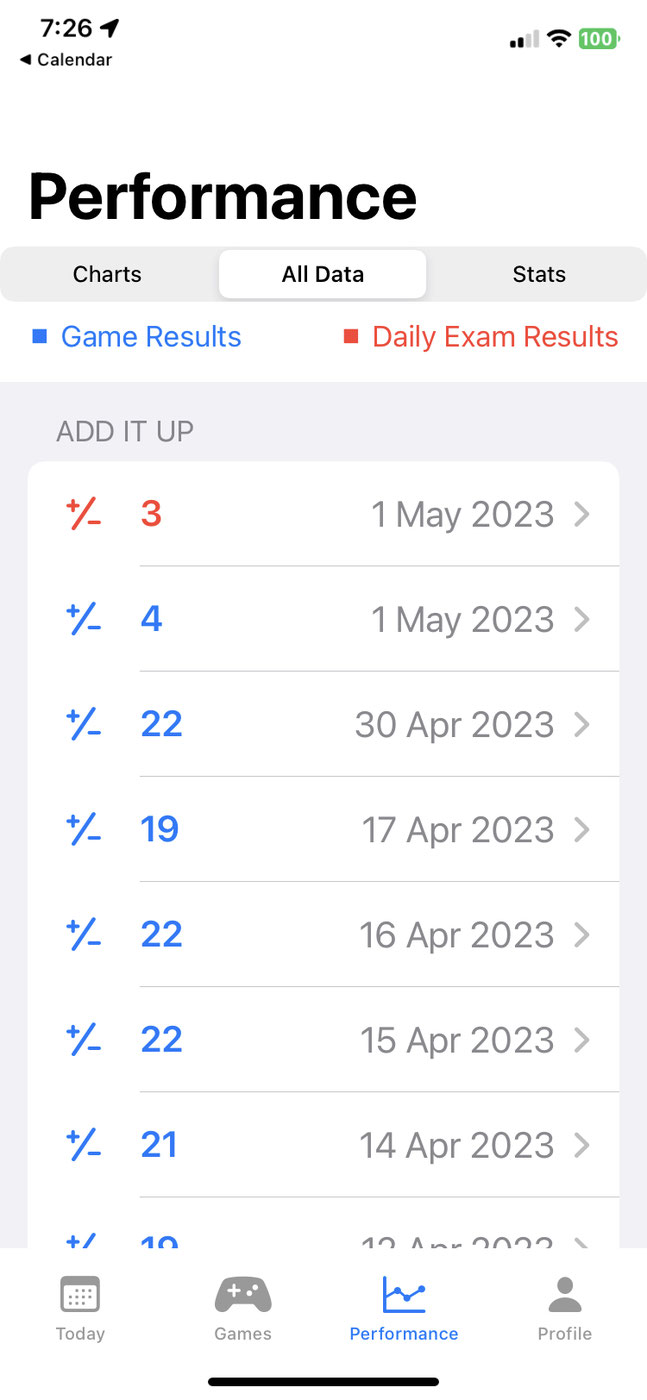Go back to Calendar app
The width and height of the screenshot is (647, 1400).
click(x=66, y=60)
